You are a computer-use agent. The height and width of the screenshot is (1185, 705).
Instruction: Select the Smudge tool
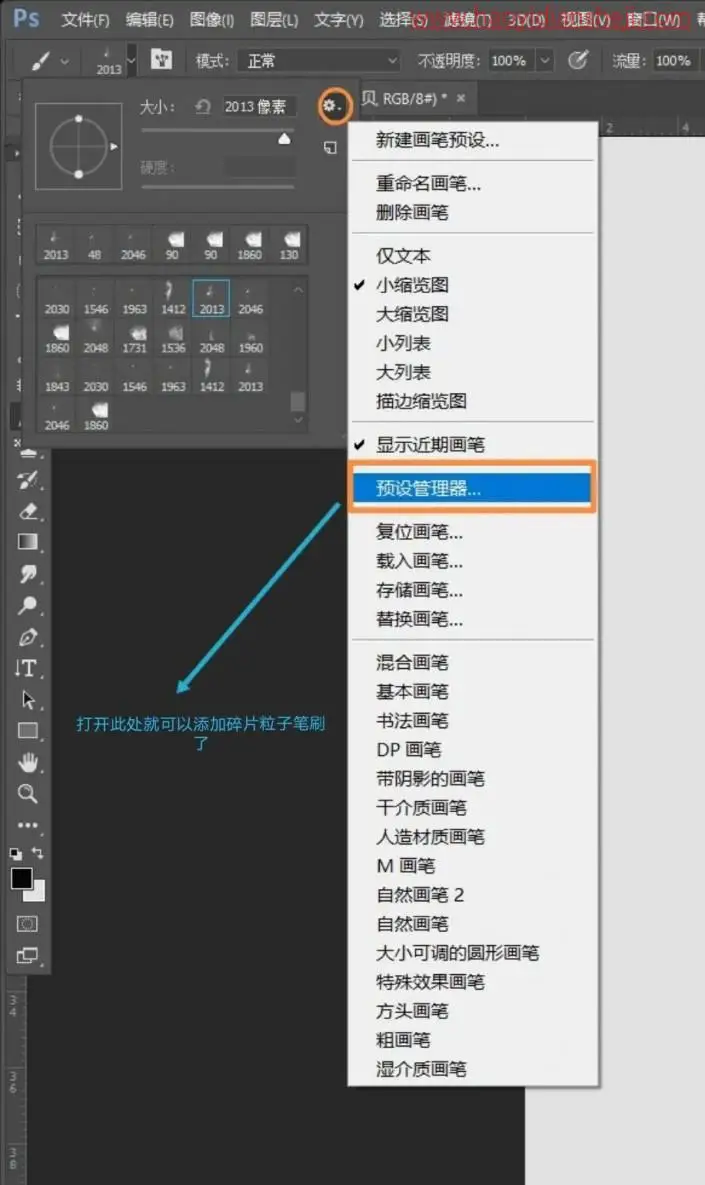tap(28, 574)
